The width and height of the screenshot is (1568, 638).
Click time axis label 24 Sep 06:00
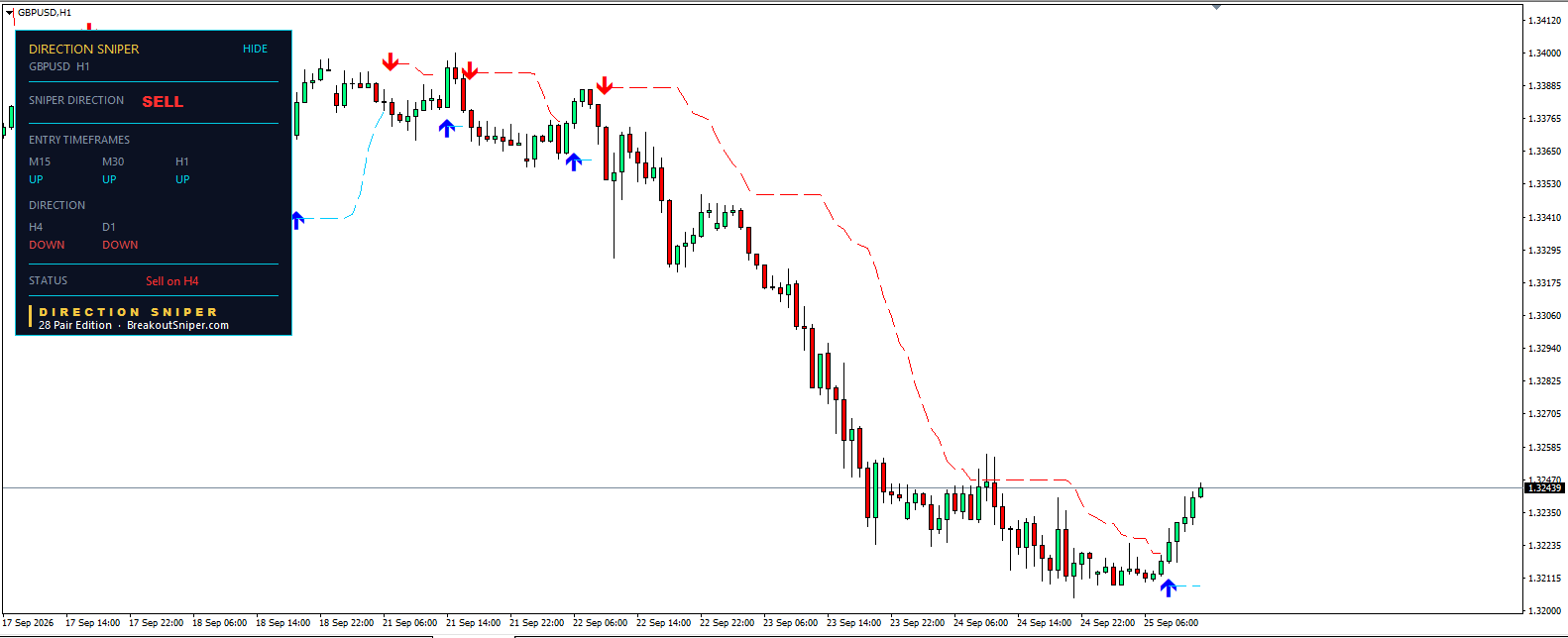[980, 623]
